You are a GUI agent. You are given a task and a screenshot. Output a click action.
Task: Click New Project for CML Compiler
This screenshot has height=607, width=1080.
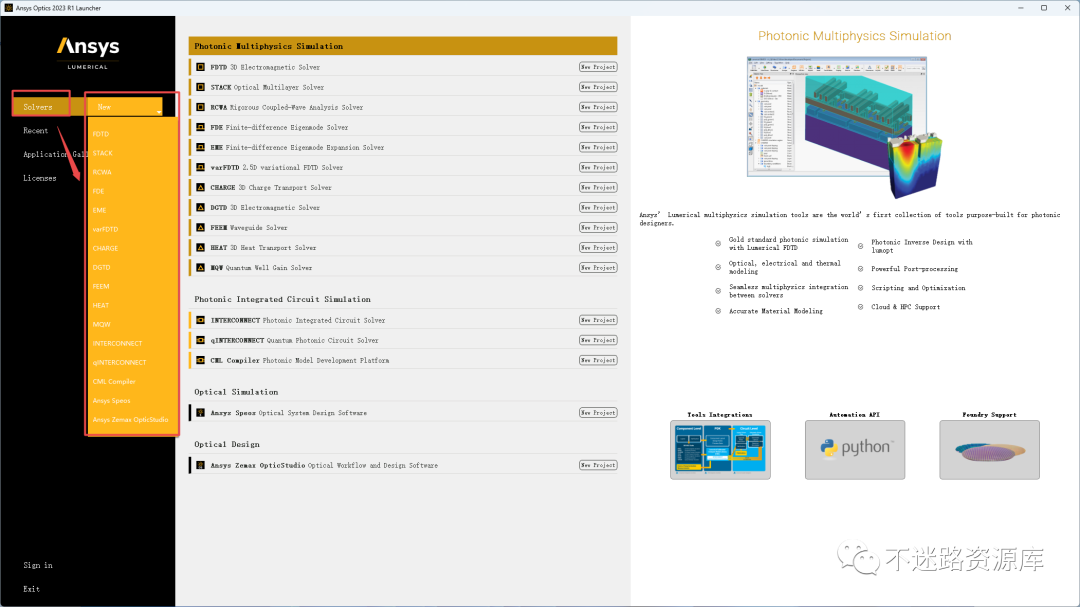[x=598, y=360]
